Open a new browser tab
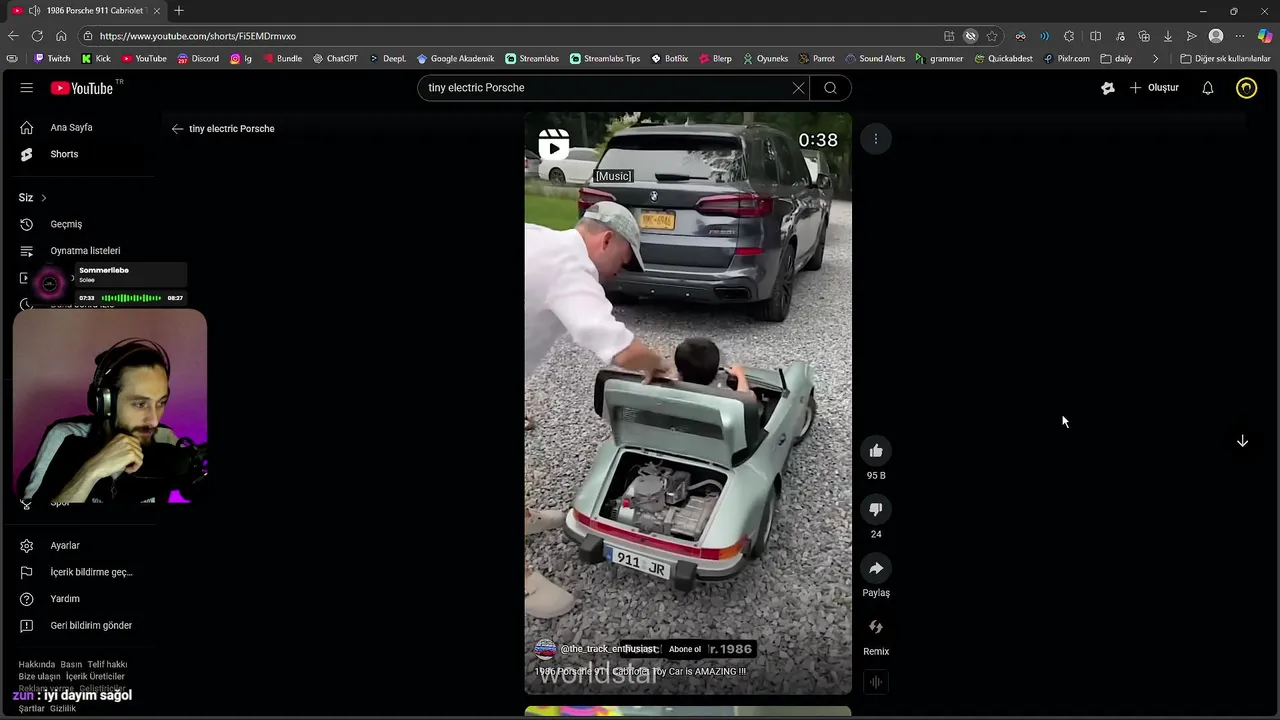 (179, 11)
